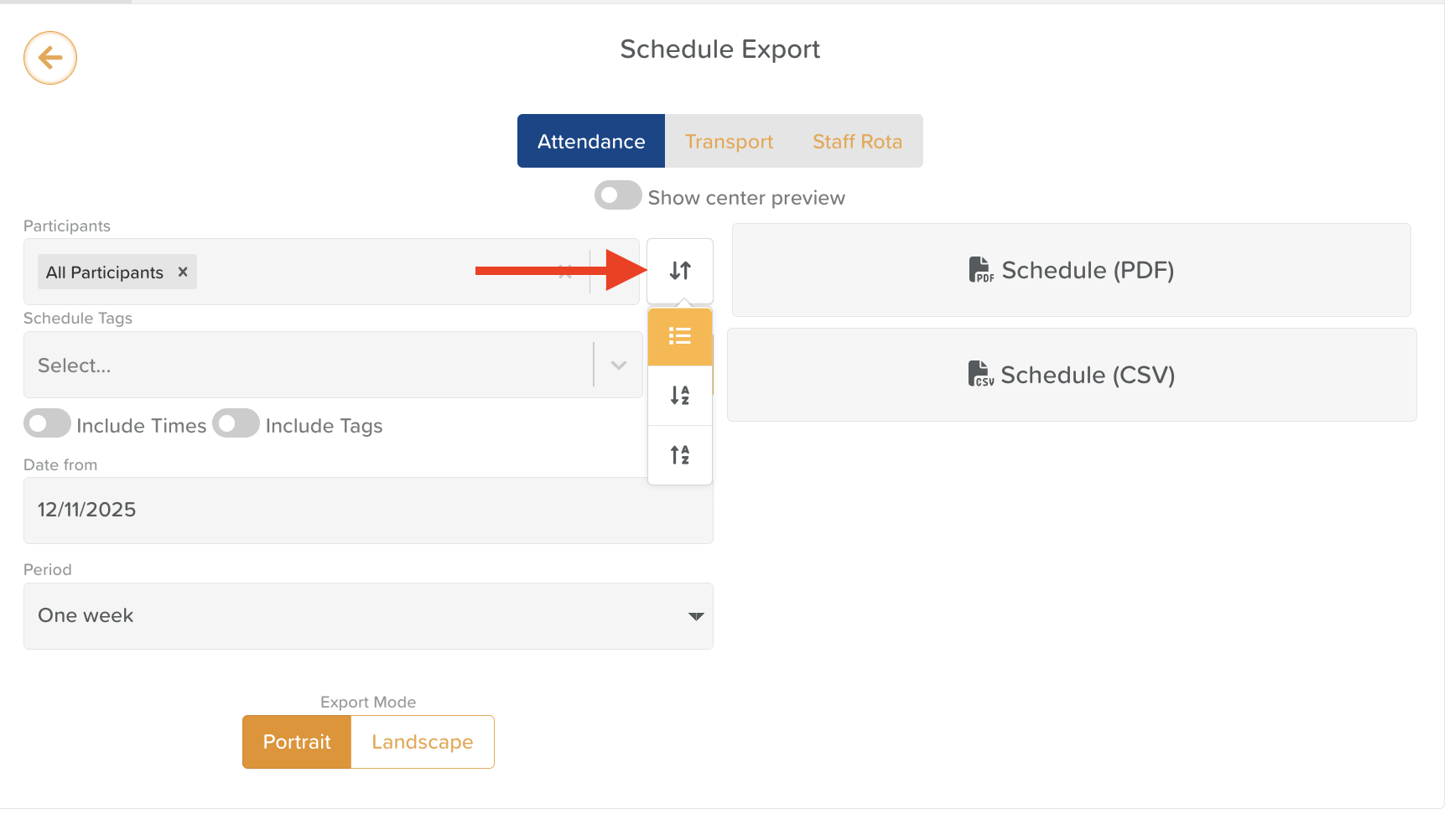Image resolution: width=1449 pixels, height=840 pixels.
Task: Switch to the Transport tab
Action: point(729,142)
